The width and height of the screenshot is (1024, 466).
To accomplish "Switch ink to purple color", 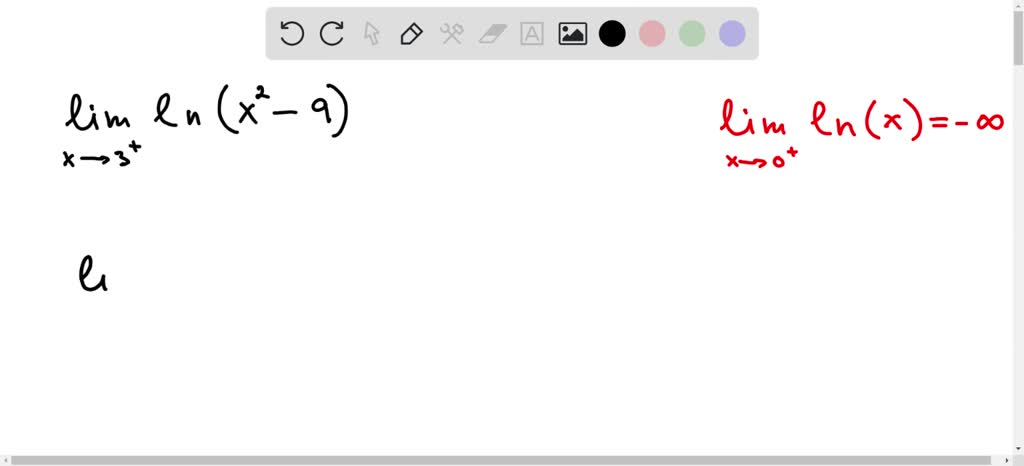I will click(731, 33).
